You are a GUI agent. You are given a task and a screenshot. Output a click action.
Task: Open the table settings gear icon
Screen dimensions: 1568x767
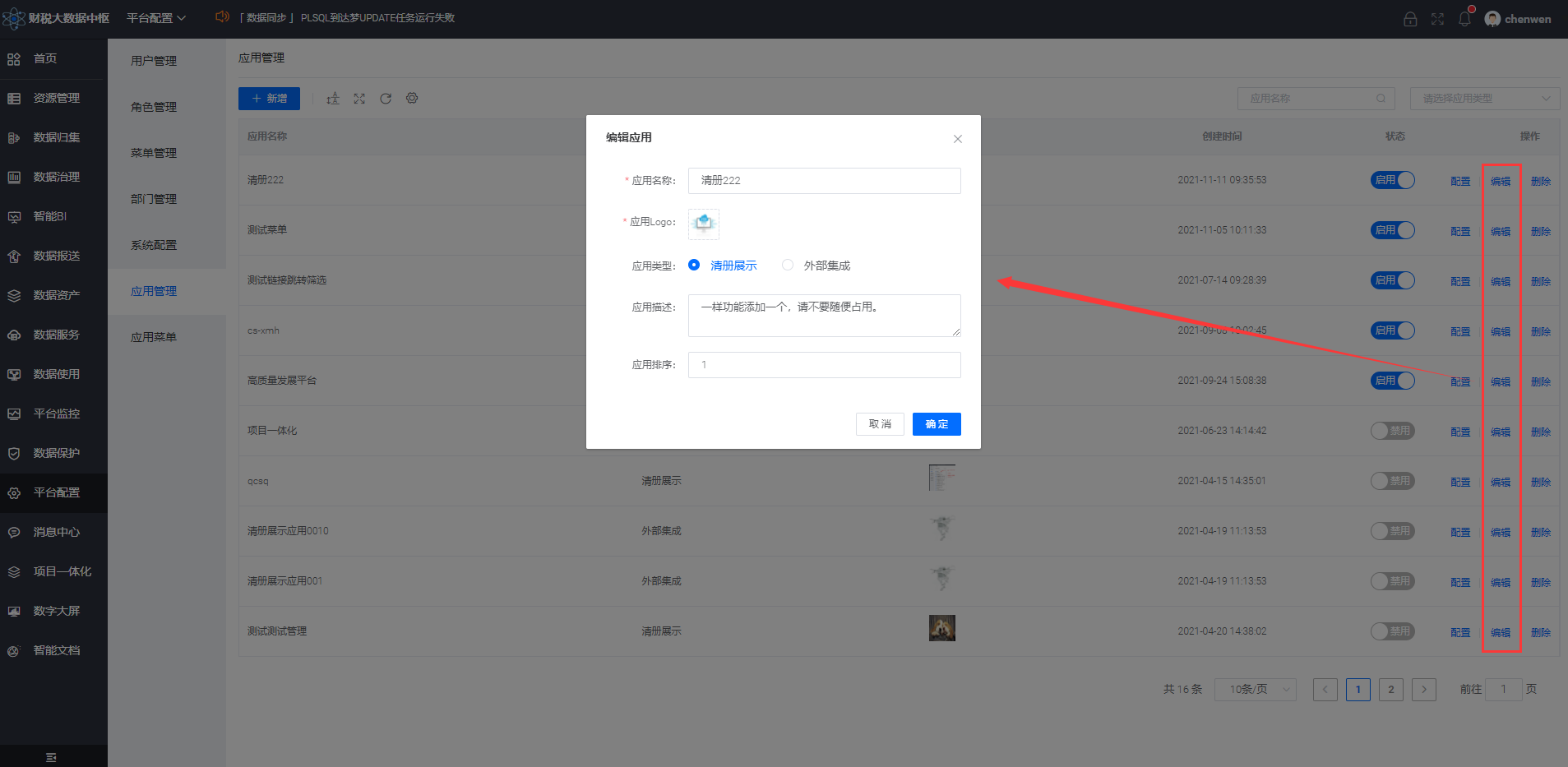[x=412, y=99]
